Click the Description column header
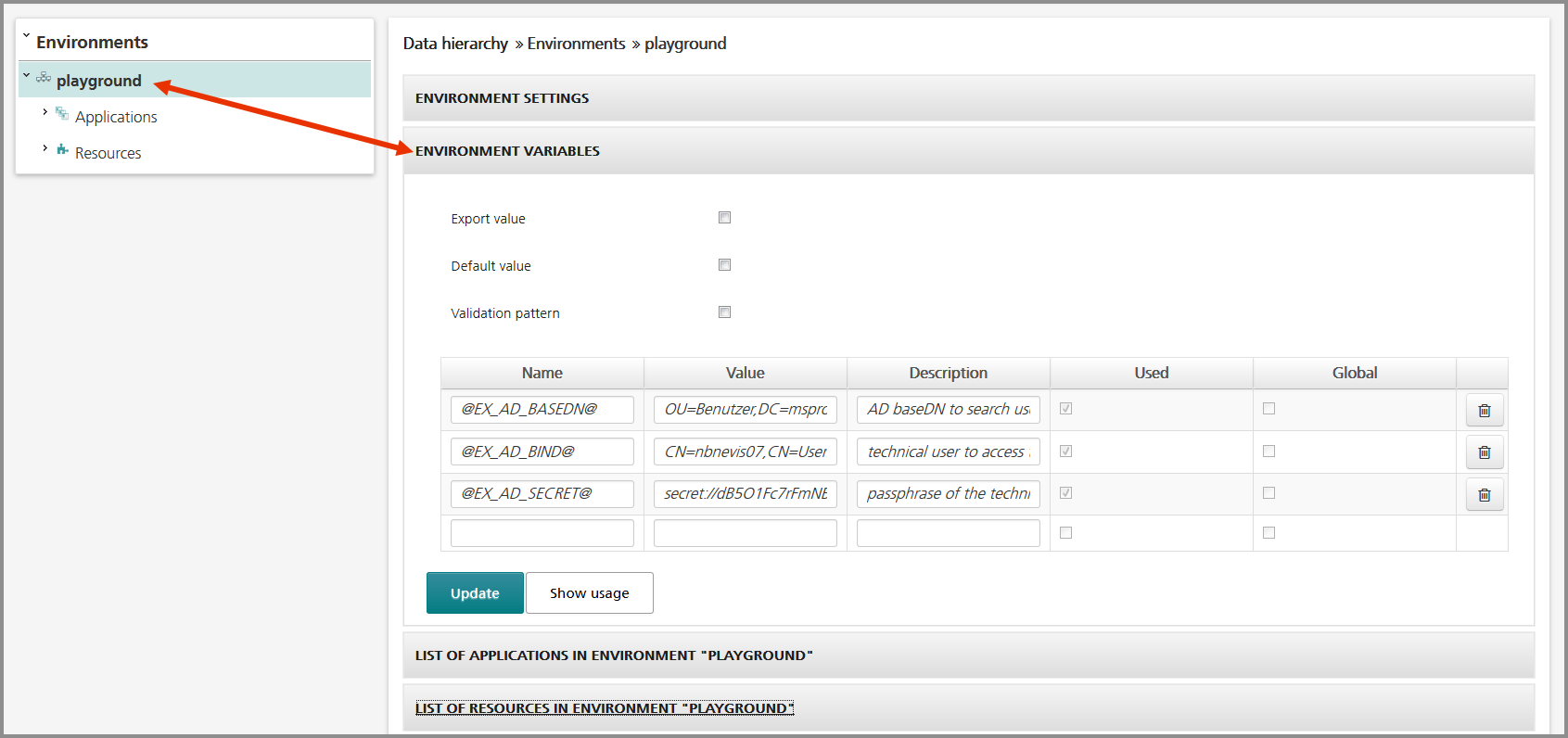1568x738 pixels. [949, 373]
